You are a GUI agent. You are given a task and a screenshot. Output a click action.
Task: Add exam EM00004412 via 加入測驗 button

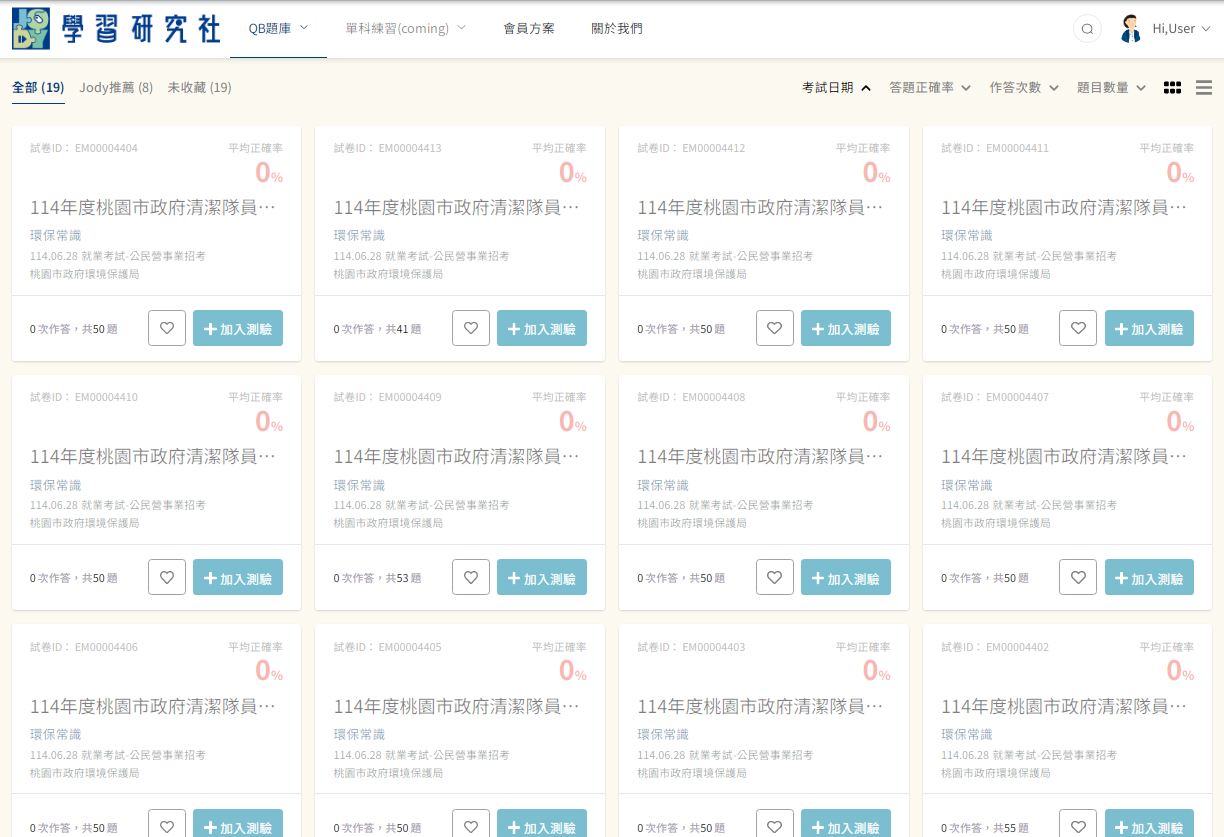[x=846, y=328]
